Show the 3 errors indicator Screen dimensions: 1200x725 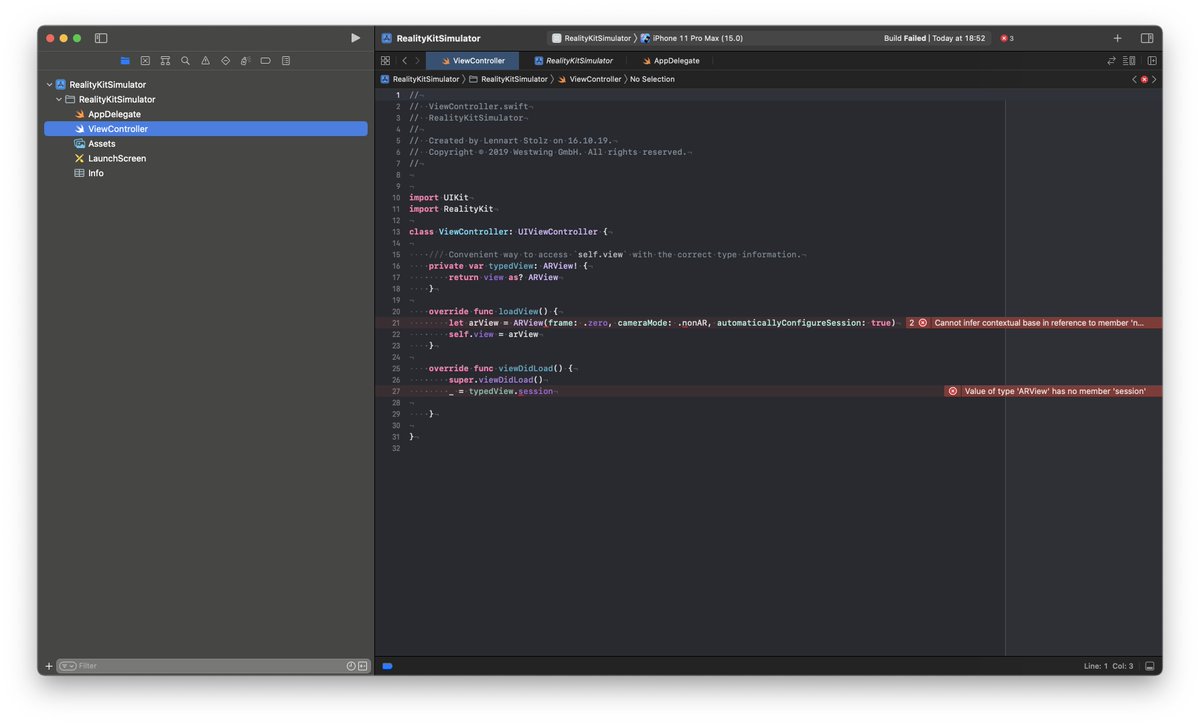pyautogui.click(x=1007, y=38)
